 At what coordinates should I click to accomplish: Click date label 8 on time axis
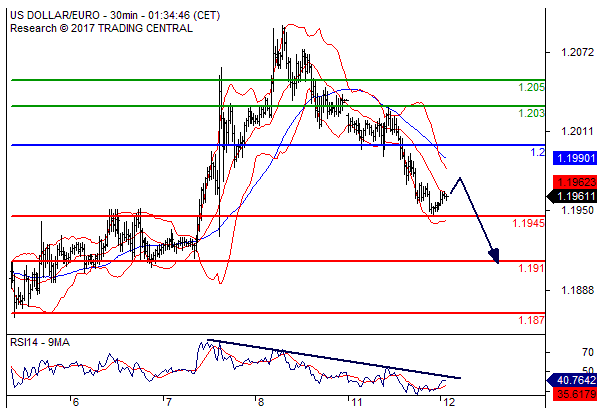tap(261, 402)
